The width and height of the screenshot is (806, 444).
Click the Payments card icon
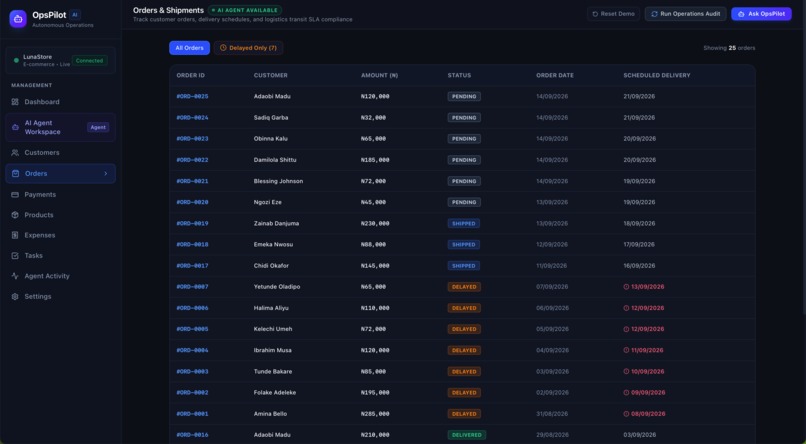pos(15,195)
